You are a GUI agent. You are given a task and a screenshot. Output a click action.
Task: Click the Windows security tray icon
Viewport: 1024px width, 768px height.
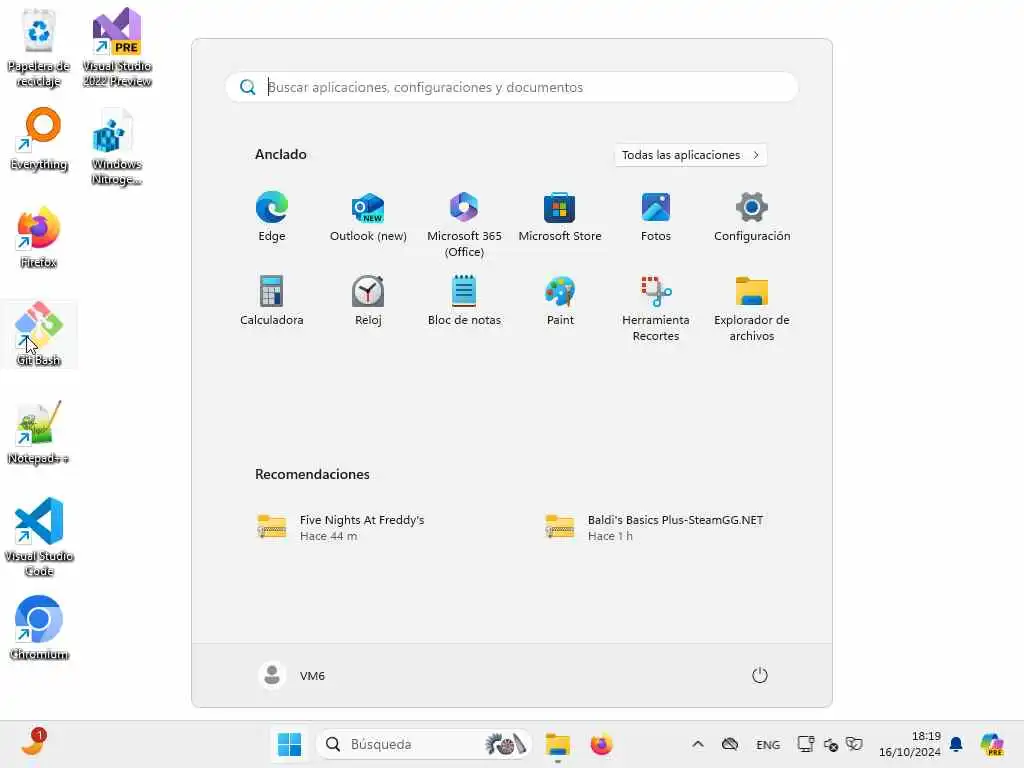point(854,744)
